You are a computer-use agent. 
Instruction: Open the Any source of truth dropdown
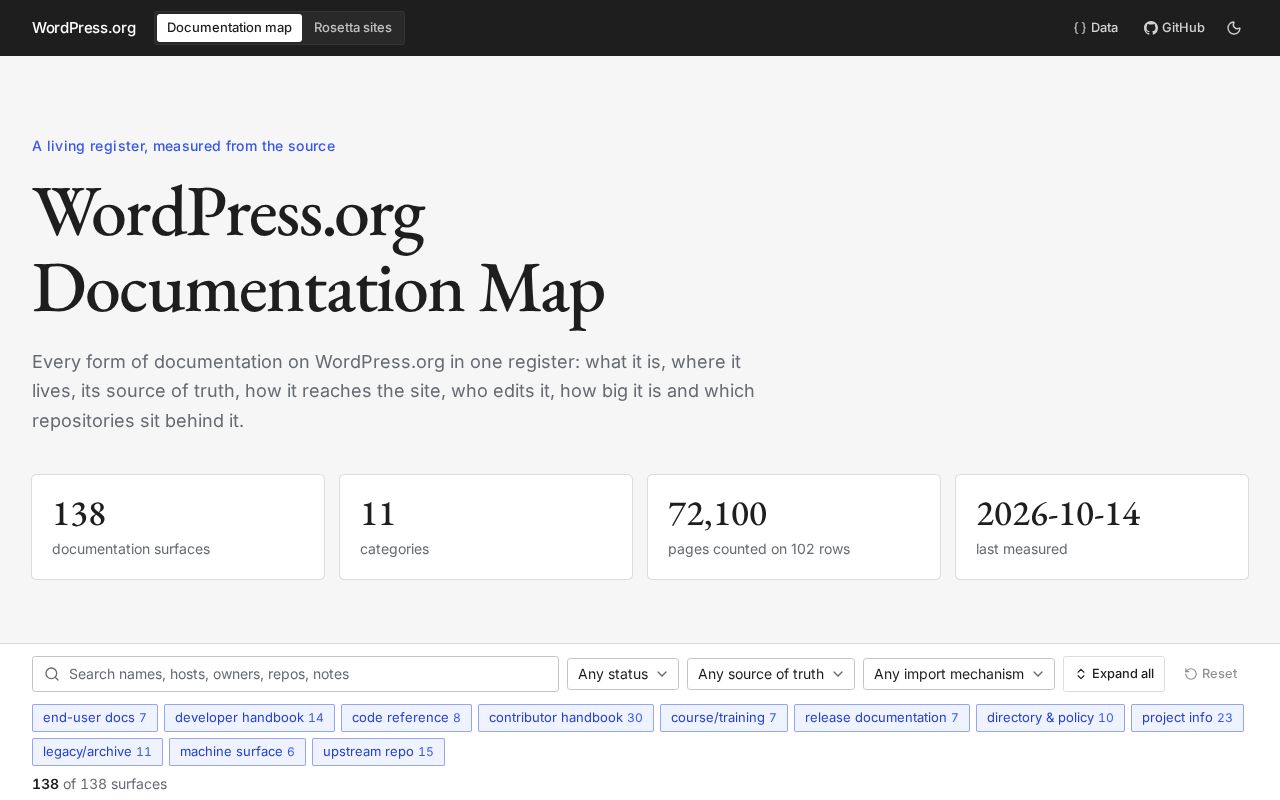click(771, 674)
